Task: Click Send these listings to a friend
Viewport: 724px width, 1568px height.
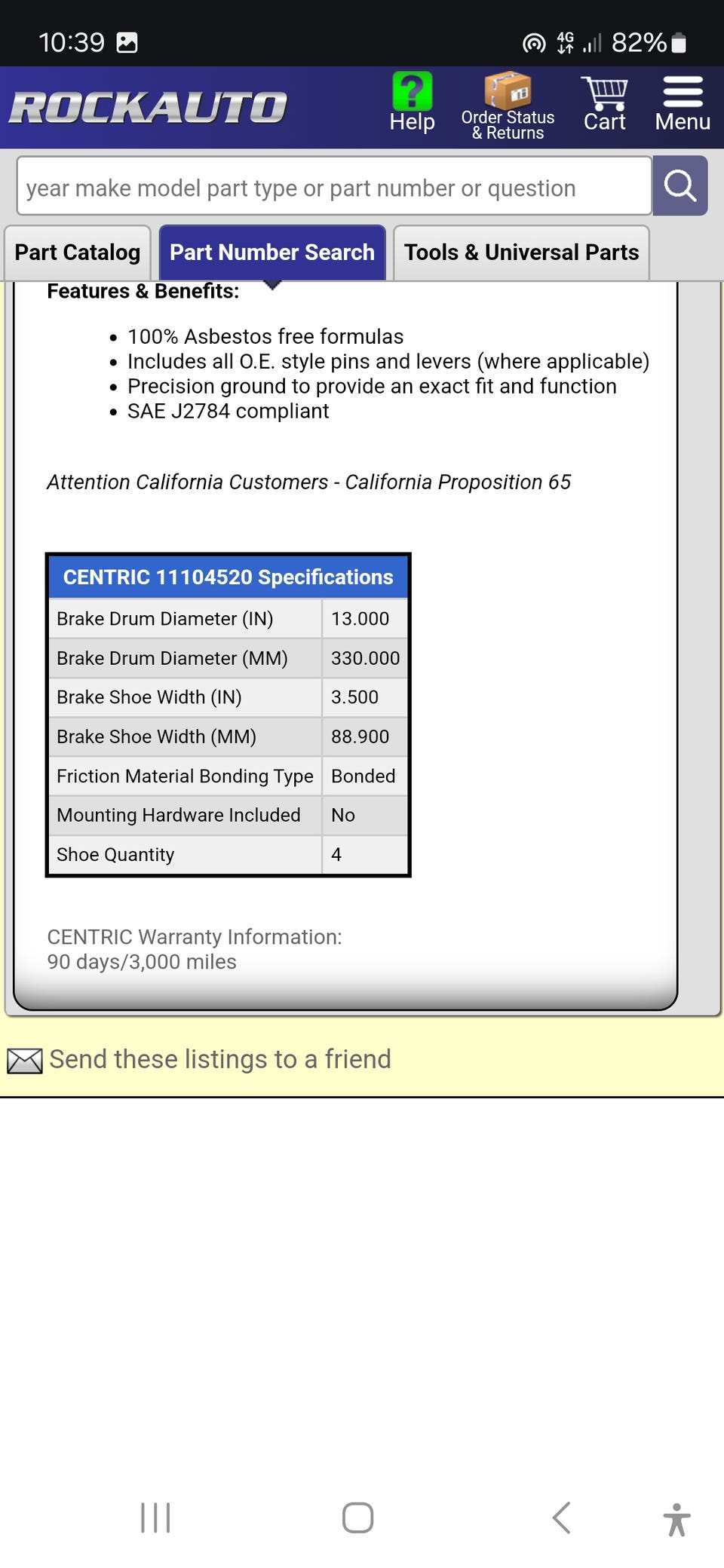Action: point(220,1059)
